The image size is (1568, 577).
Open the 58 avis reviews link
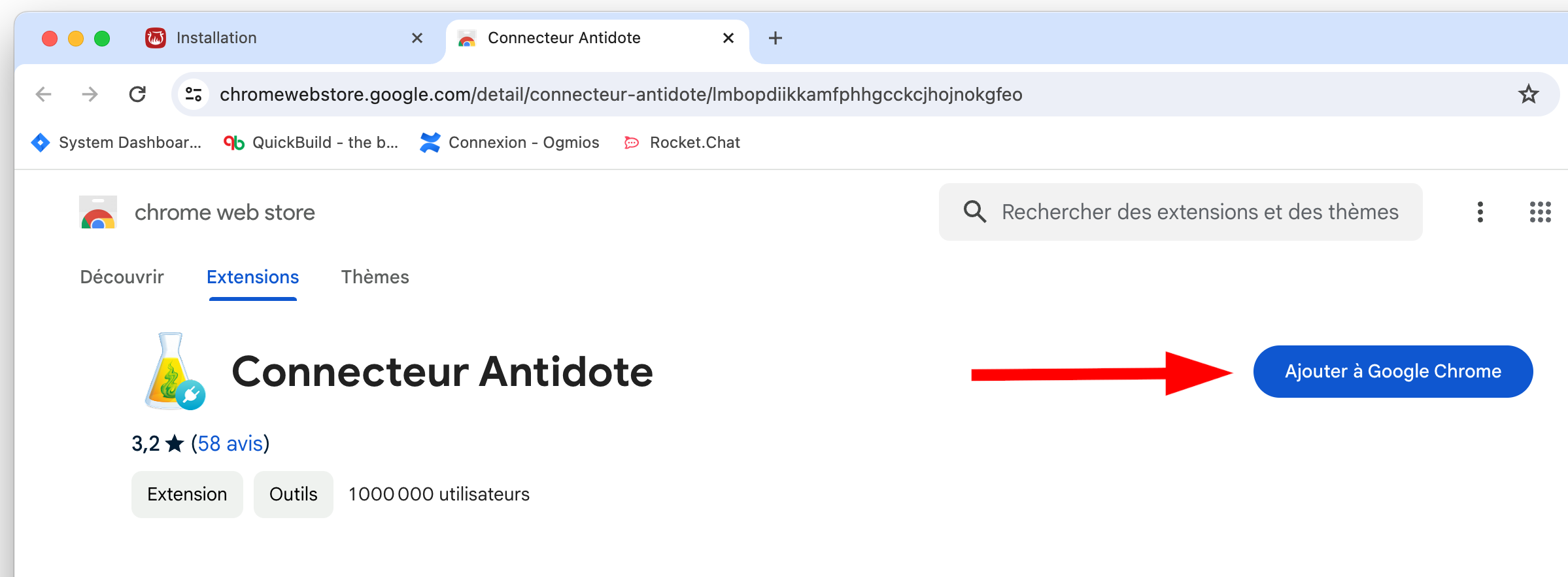pyautogui.click(x=230, y=444)
